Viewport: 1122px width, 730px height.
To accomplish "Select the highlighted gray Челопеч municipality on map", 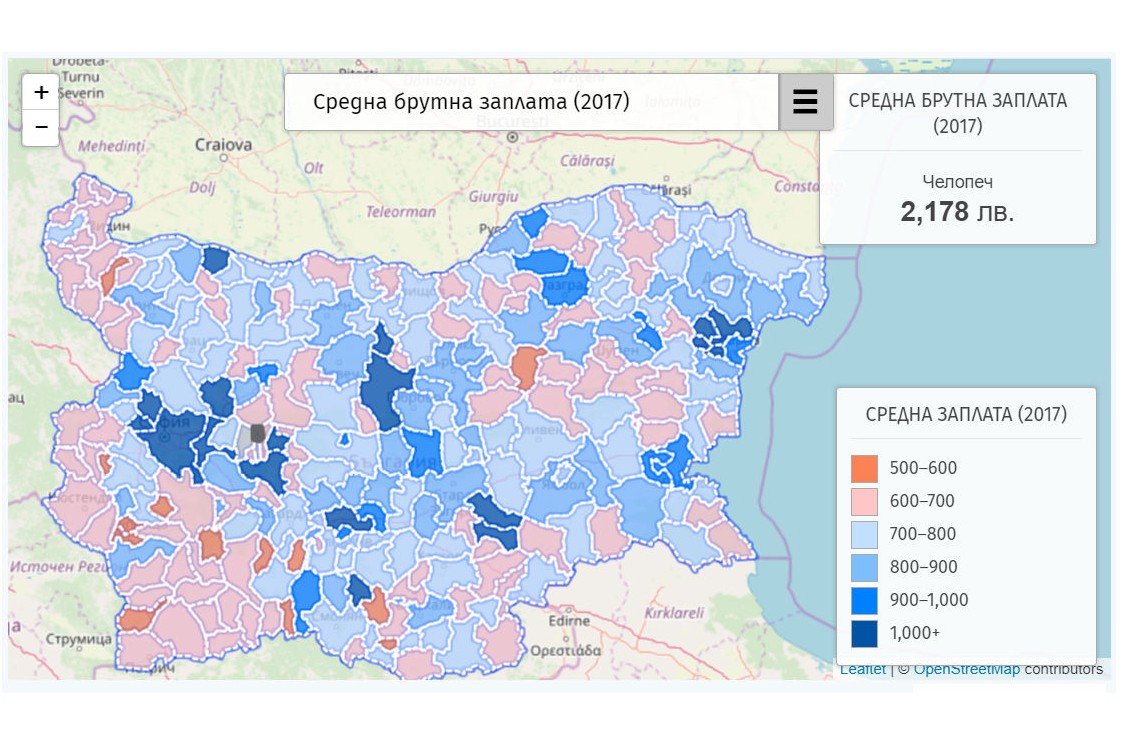I will (x=257, y=433).
